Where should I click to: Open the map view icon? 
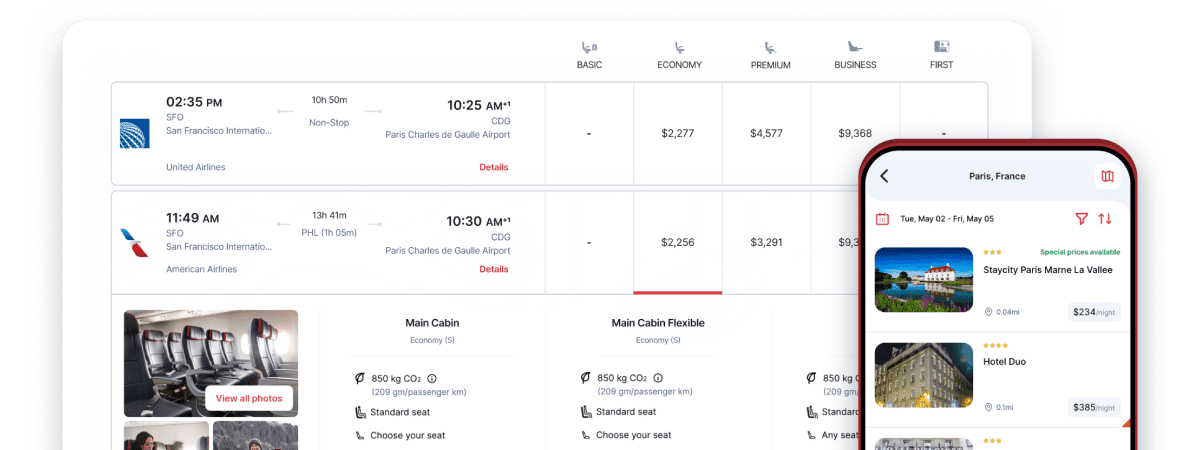click(x=1107, y=176)
